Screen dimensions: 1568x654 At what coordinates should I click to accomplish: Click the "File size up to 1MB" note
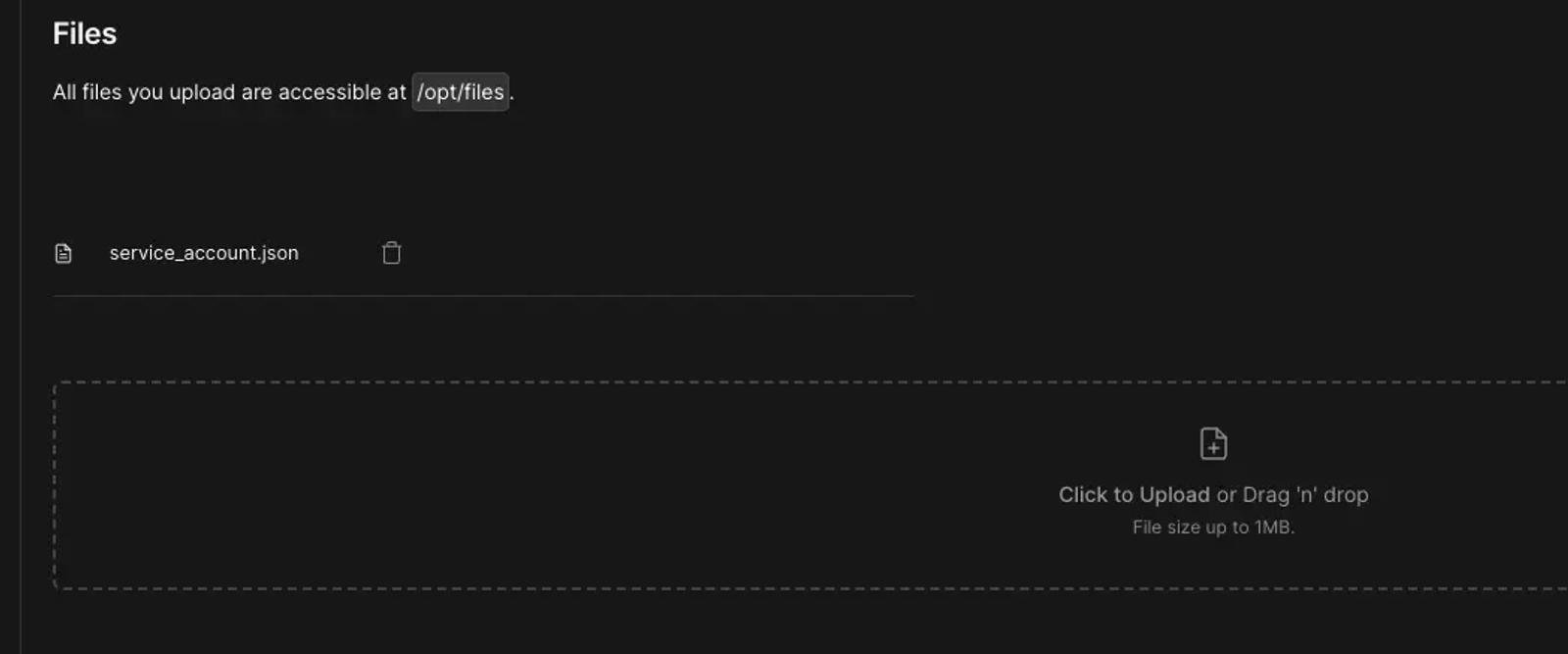(x=1213, y=528)
